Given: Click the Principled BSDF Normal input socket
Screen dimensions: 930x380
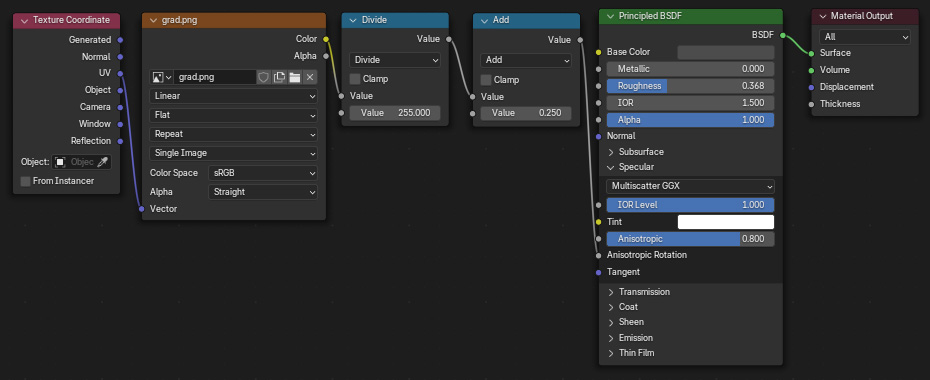Looking at the screenshot, I should [x=598, y=136].
